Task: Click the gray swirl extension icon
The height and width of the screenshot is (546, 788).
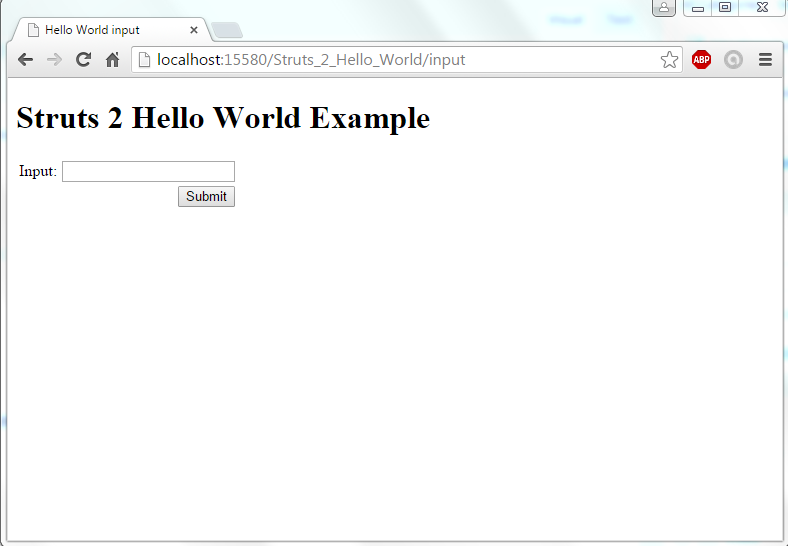Action: tap(733, 60)
